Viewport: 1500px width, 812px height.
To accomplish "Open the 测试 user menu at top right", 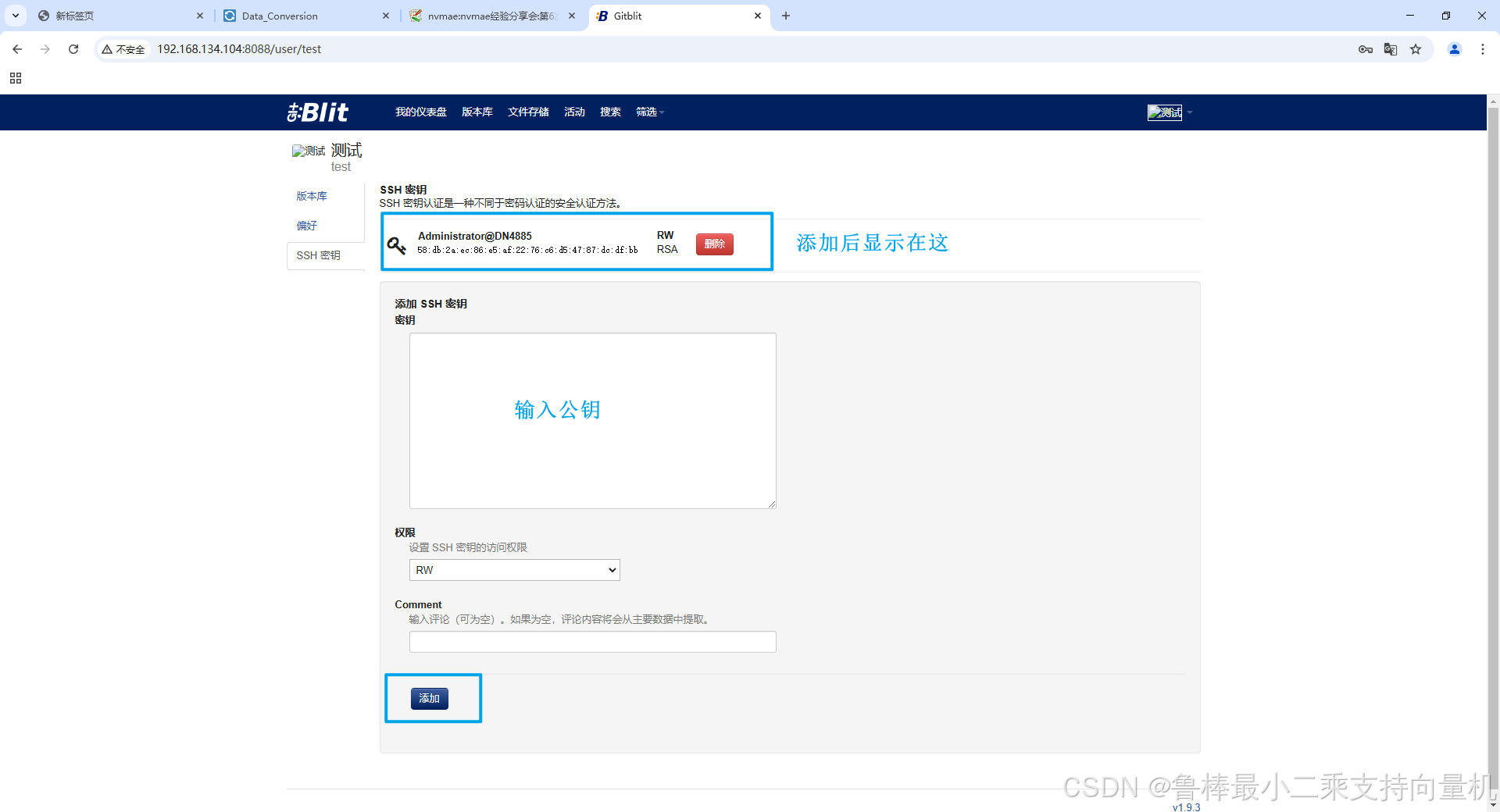I will point(1167,112).
